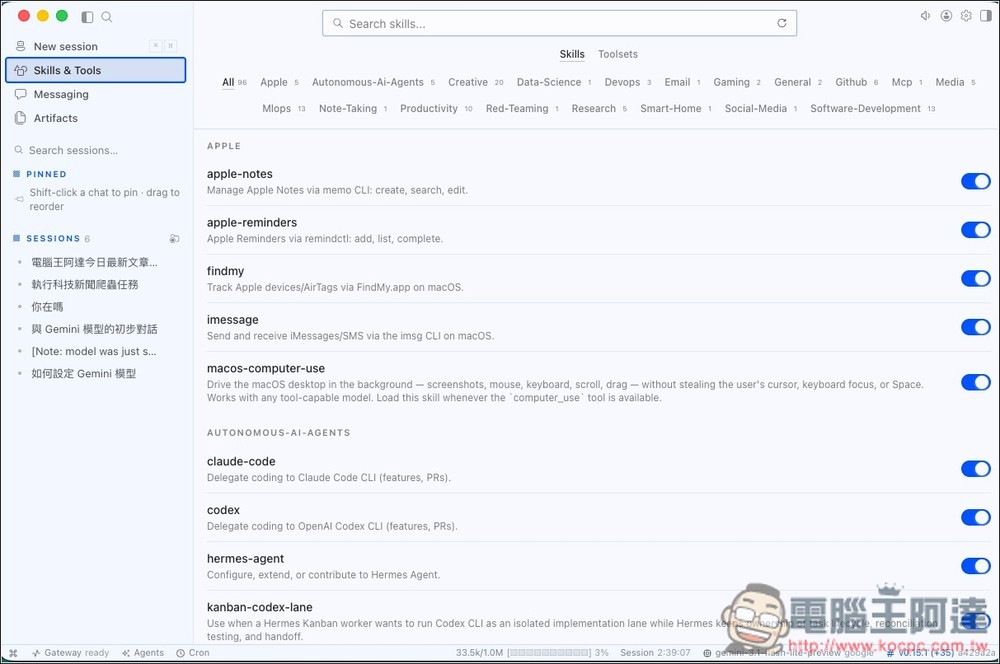1000x664 pixels.
Task: Filter skills by Data-Science category
Action: coord(554,82)
